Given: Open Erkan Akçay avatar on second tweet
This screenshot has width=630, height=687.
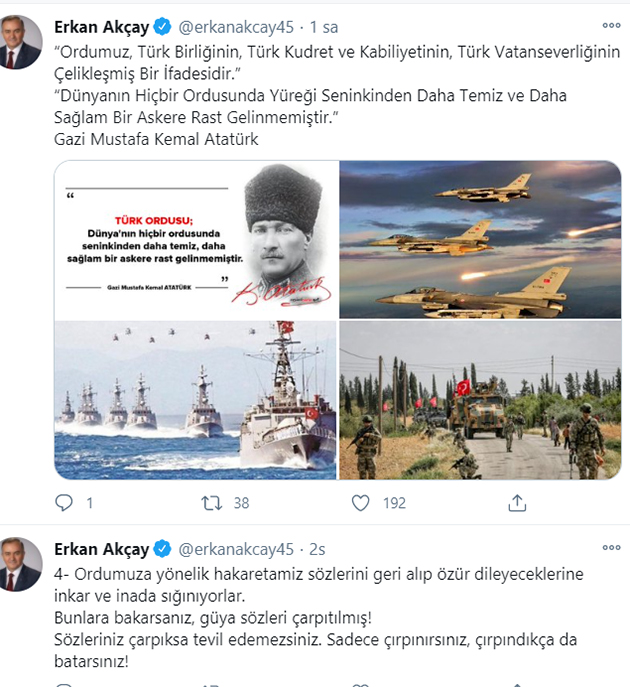Looking at the screenshot, I should coord(20,564).
